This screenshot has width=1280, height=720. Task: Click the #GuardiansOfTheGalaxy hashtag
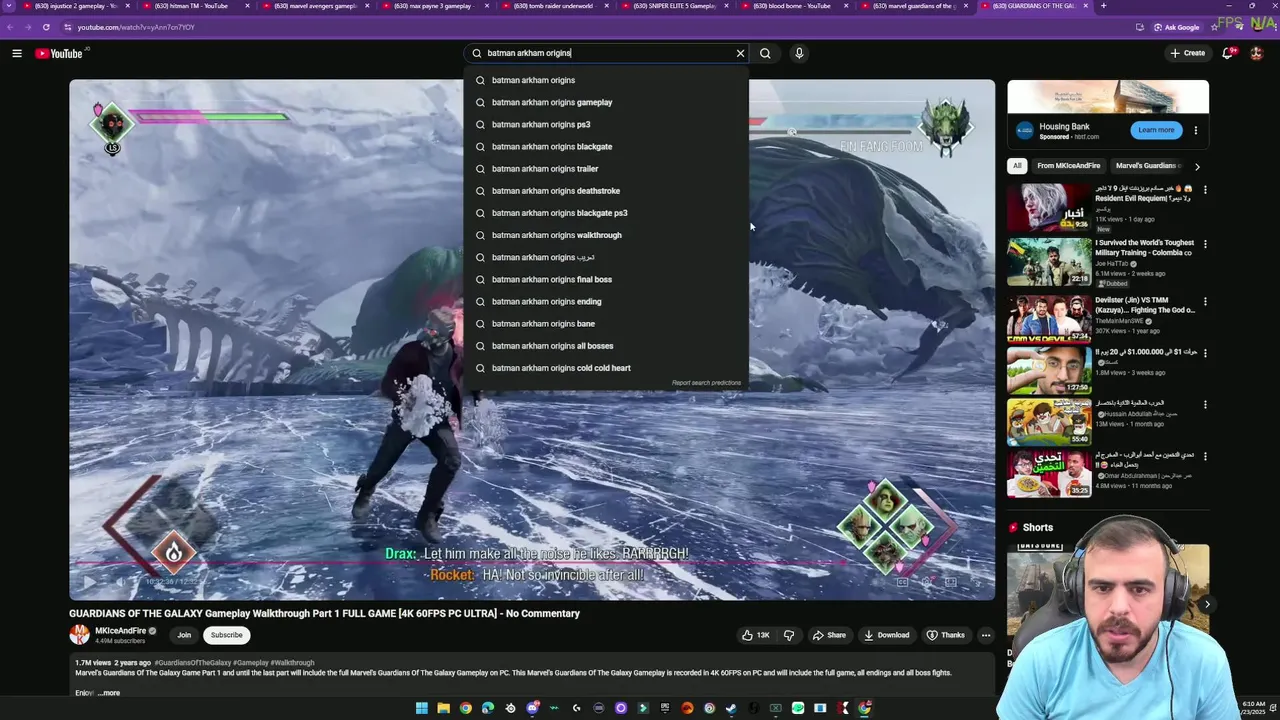pyautogui.click(x=193, y=662)
